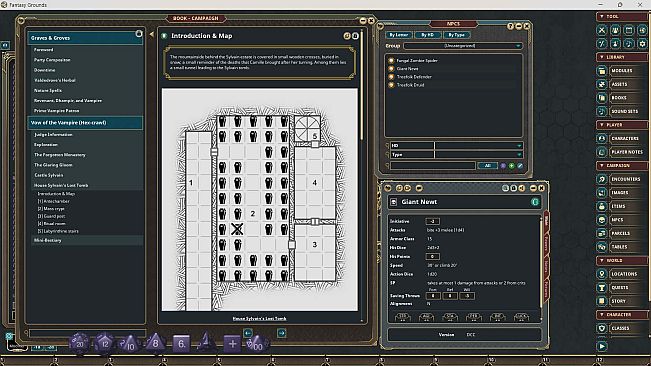651x366 pixels.
Task: Click the All filter button in NPCs
Action: click(488, 166)
